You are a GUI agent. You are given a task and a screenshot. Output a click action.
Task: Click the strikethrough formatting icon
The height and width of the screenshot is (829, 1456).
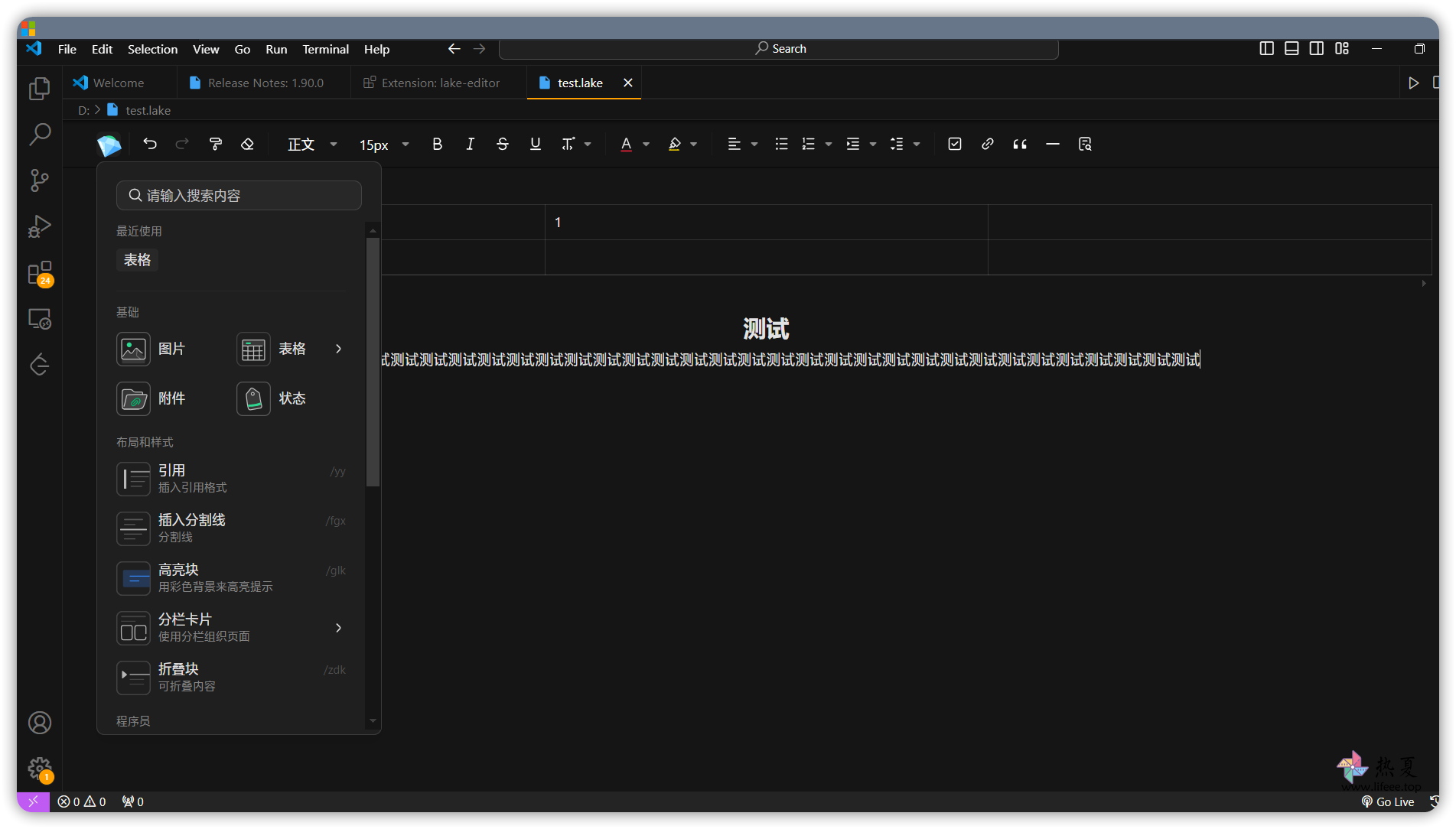502,144
